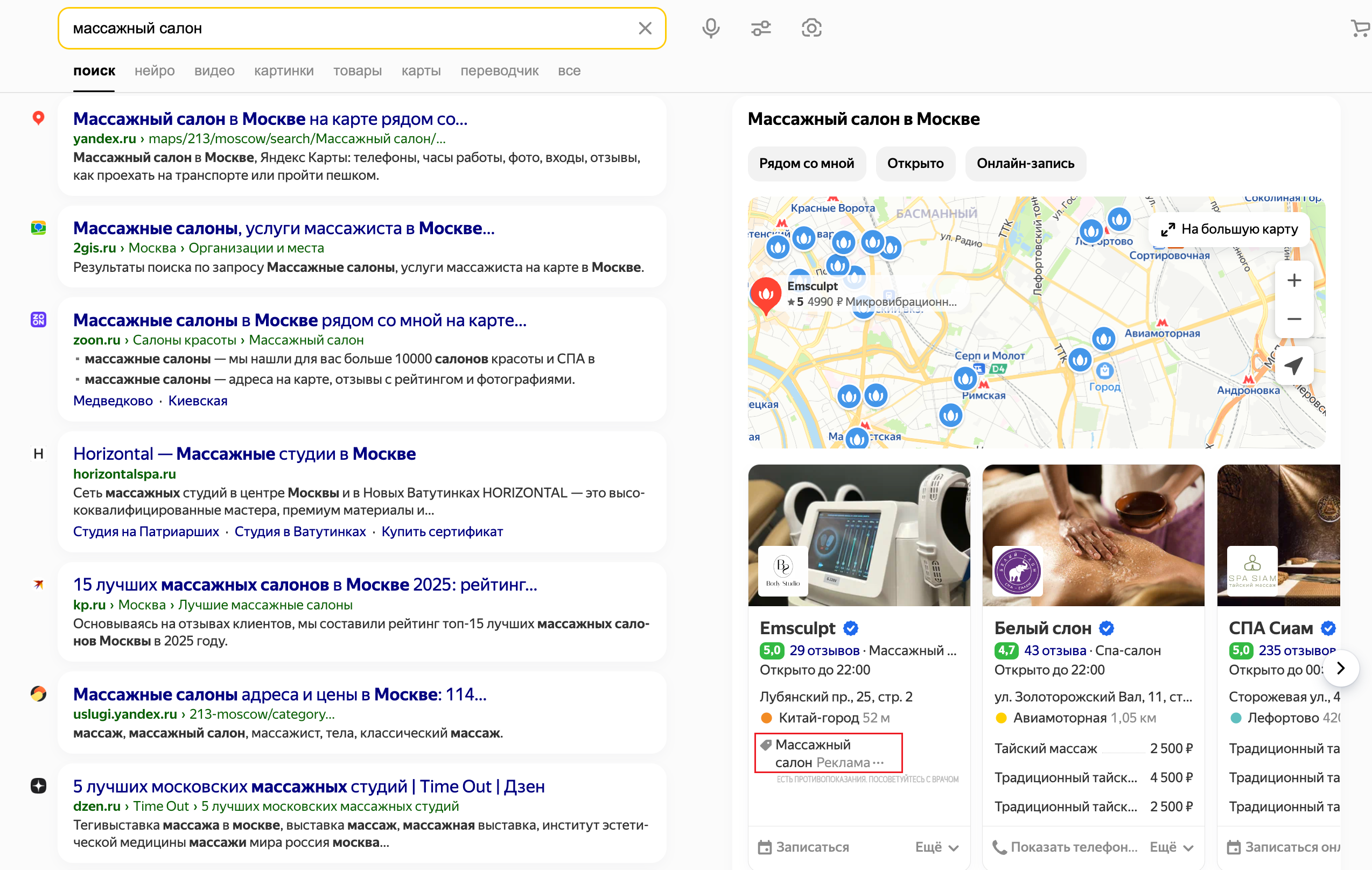Image resolution: width=1372 pixels, height=870 pixels.
Task: Click the microphone voice search icon
Action: [x=711, y=28]
